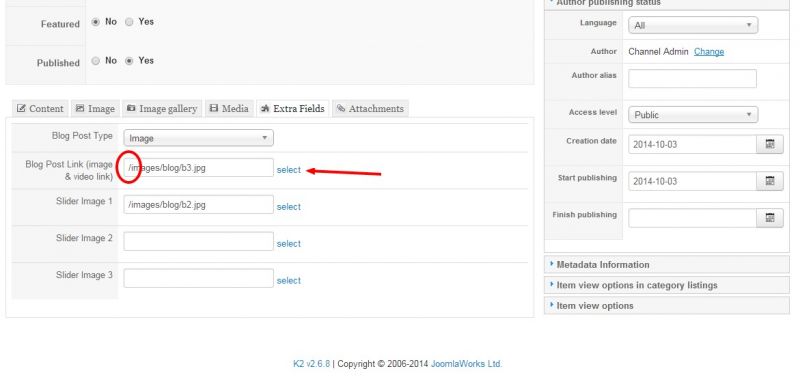Click the Channel Admin author name
The image size is (800, 384).
tap(658, 52)
